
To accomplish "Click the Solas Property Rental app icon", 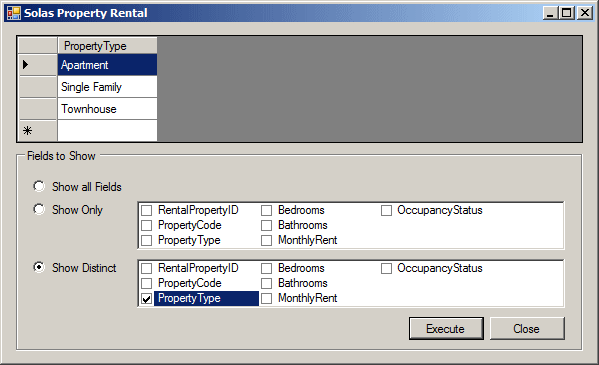I will click(14, 13).
